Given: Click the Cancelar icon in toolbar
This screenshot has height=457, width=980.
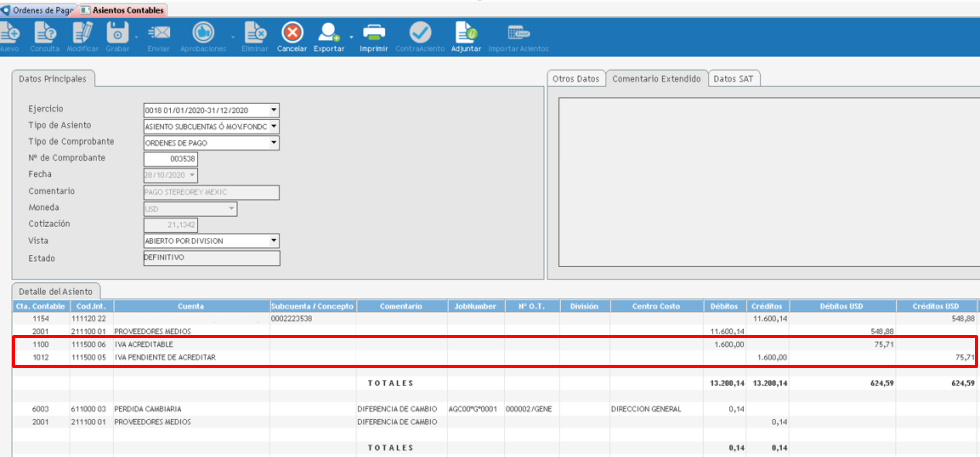Looking at the screenshot, I should pos(292,33).
